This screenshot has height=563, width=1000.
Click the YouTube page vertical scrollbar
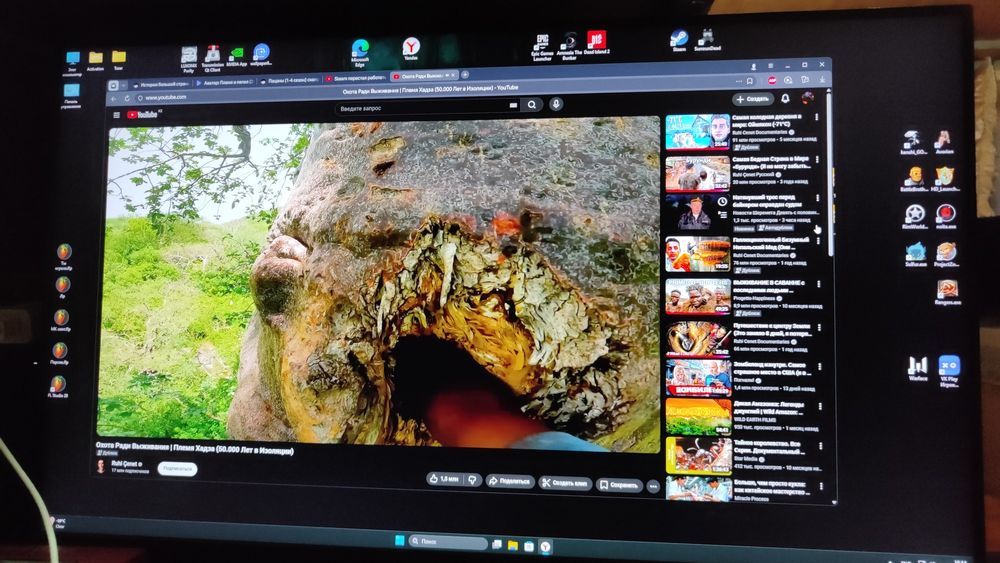(x=830, y=173)
